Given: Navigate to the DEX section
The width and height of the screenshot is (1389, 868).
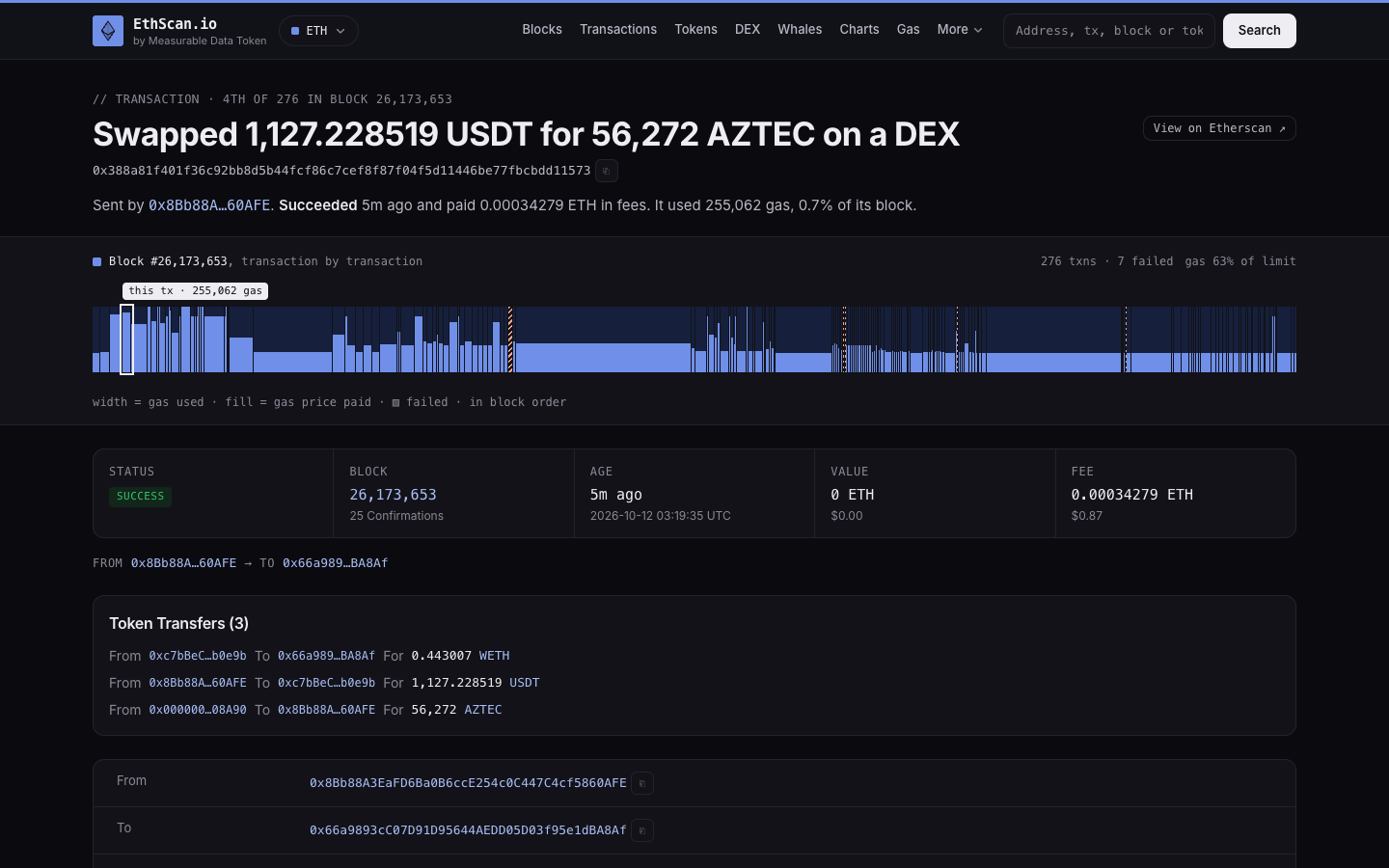Looking at the screenshot, I should (748, 30).
